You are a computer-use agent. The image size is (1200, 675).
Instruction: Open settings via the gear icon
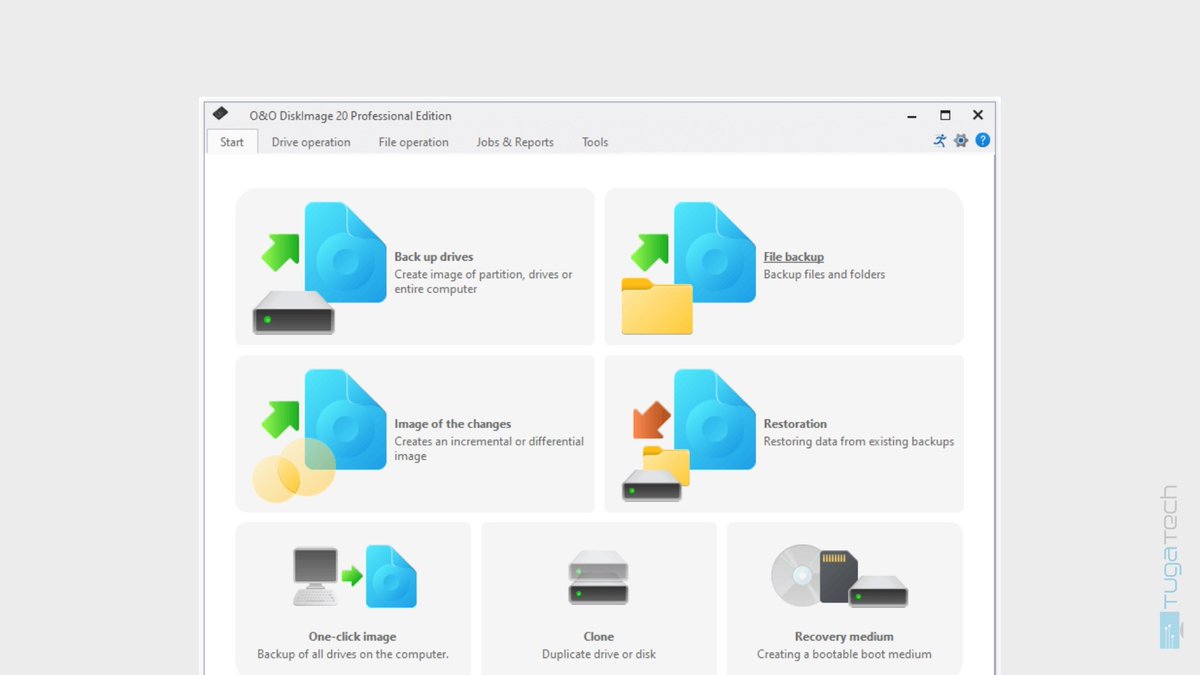pyautogui.click(x=961, y=140)
